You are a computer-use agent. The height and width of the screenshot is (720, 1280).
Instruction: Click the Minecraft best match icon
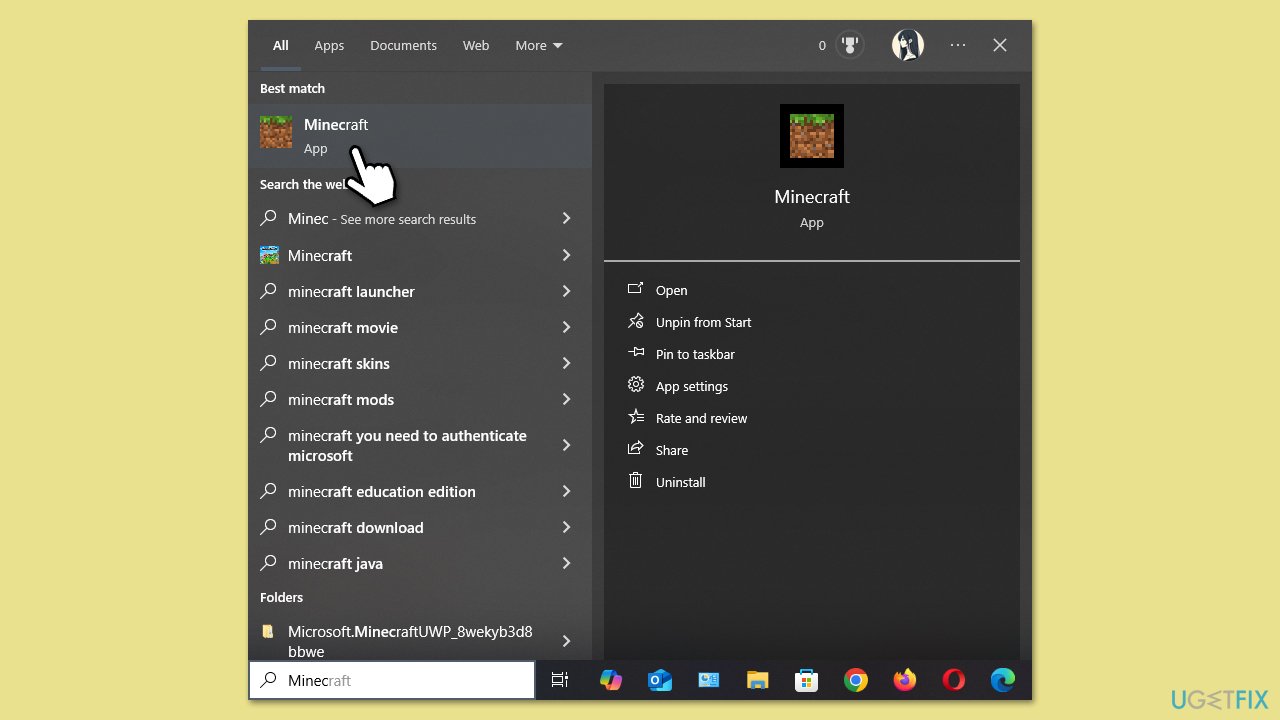[x=276, y=132]
